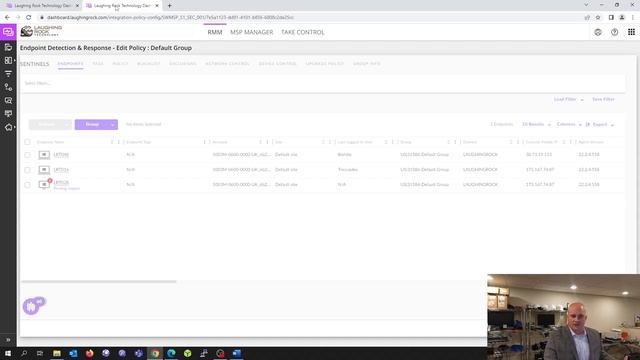Open the second endpoint name link

tap(61, 169)
